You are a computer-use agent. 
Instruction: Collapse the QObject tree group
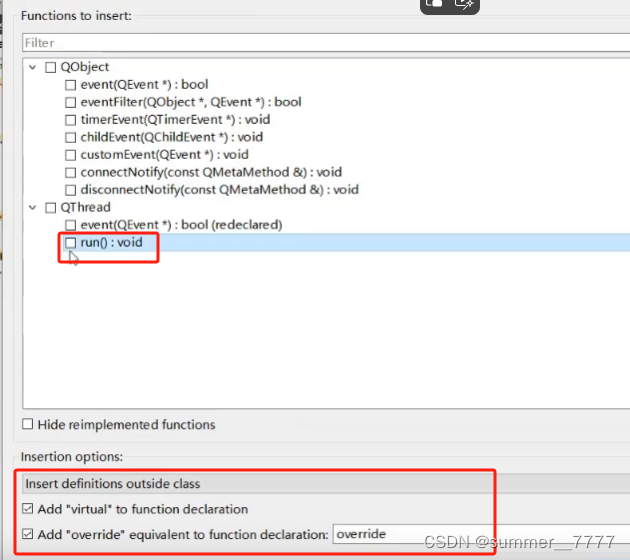[x=33, y=67]
